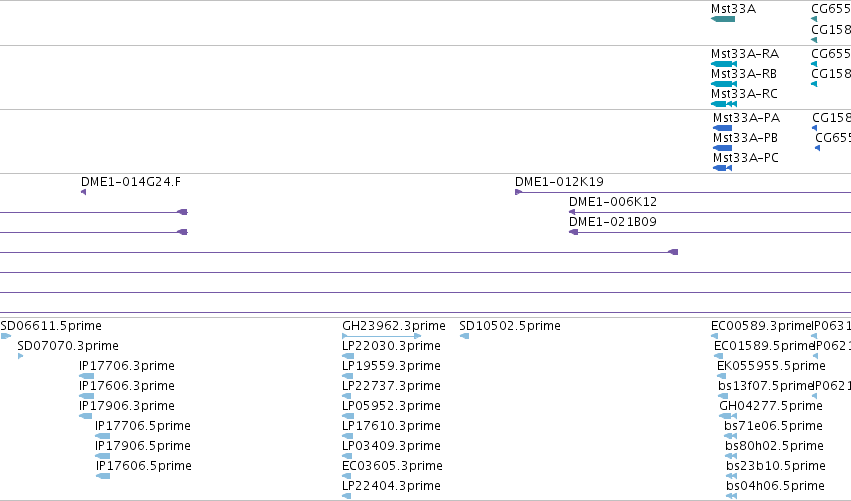Open the LP22030.3prime EST
Viewport: 851px width, 501px height.
click(348, 356)
